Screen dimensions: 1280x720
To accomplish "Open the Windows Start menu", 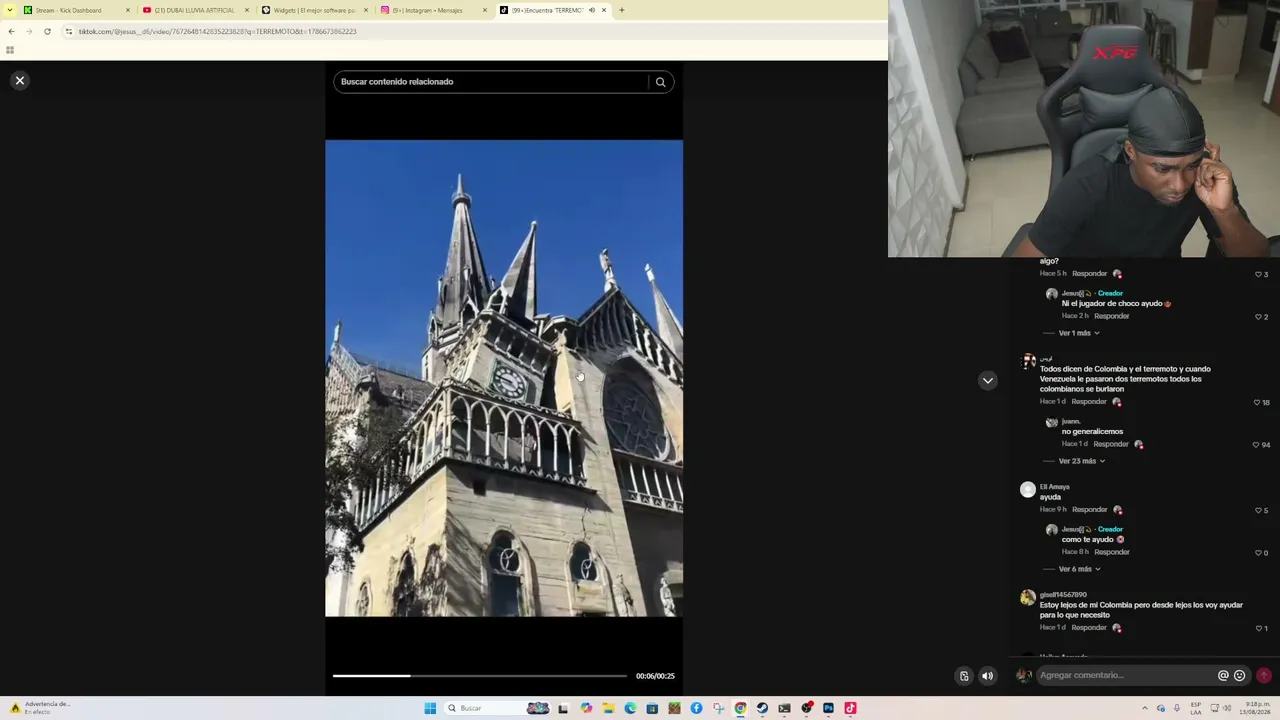I will 430,708.
